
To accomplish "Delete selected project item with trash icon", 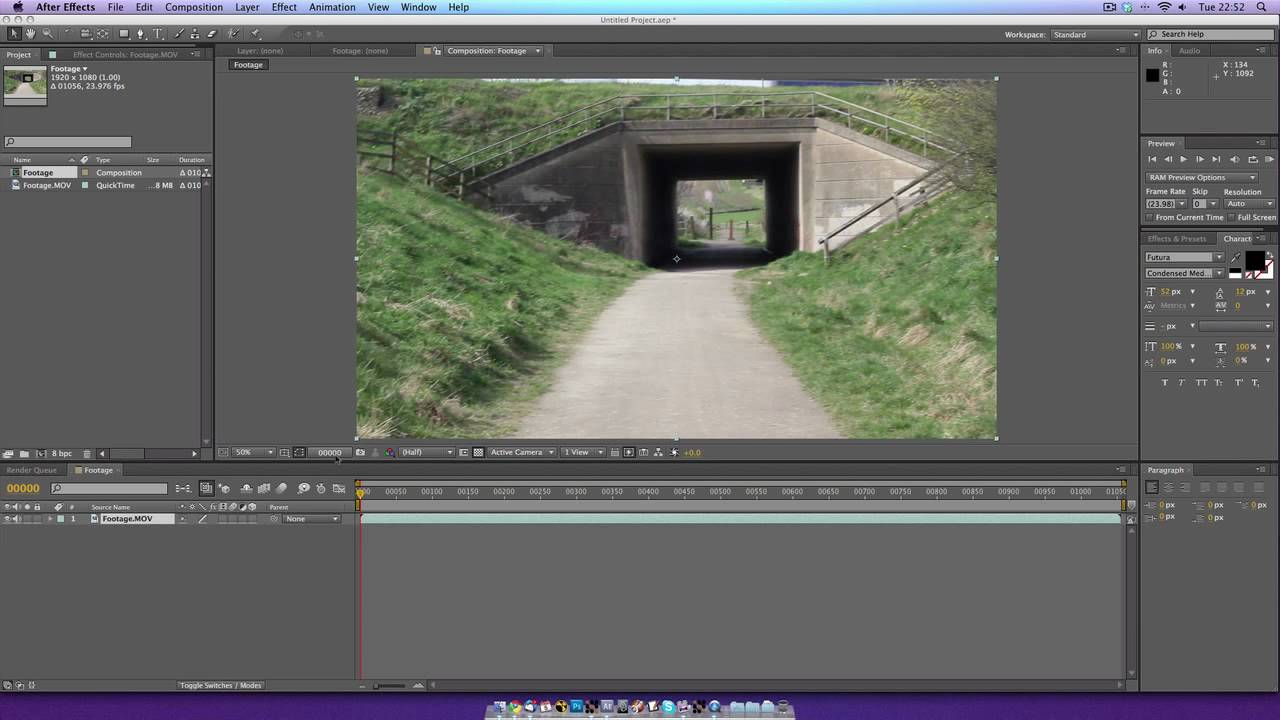I will (87, 453).
